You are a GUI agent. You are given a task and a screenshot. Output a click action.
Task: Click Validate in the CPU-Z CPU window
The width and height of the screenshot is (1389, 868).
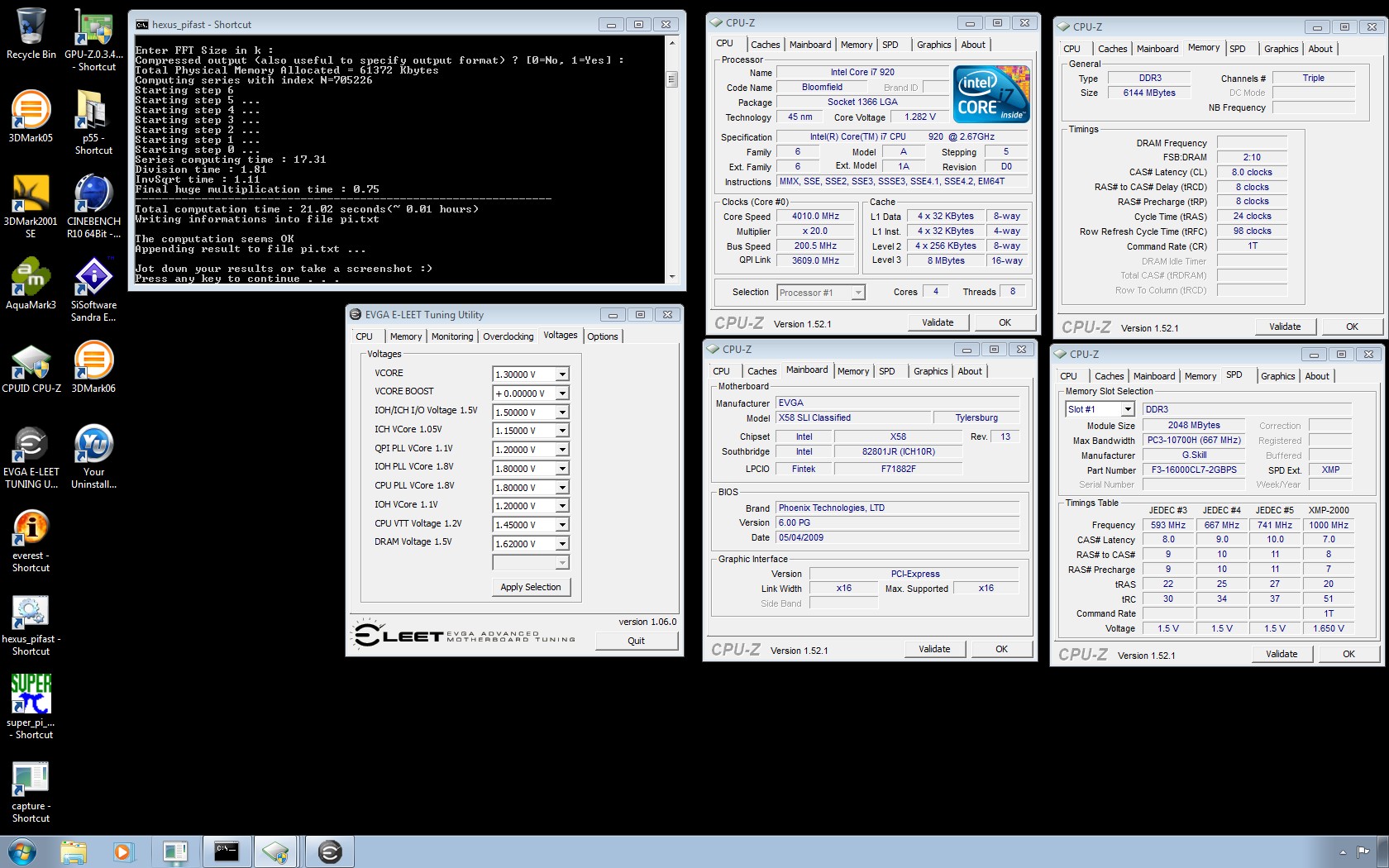[x=938, y=322]
